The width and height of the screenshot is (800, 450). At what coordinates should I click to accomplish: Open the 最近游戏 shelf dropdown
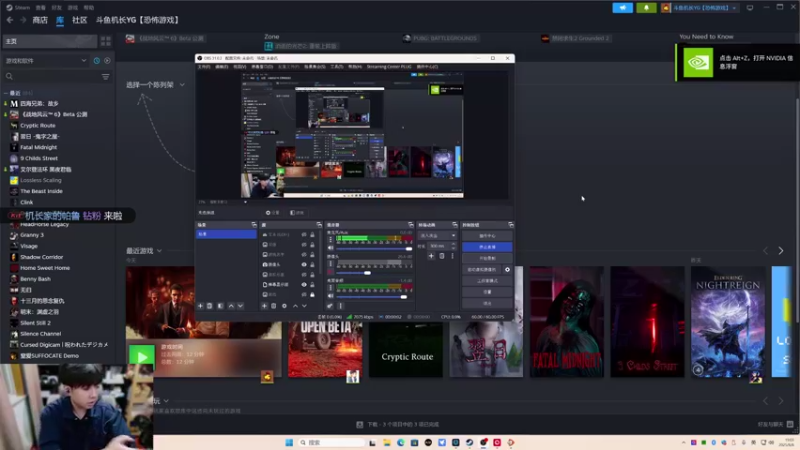(159, 251)
